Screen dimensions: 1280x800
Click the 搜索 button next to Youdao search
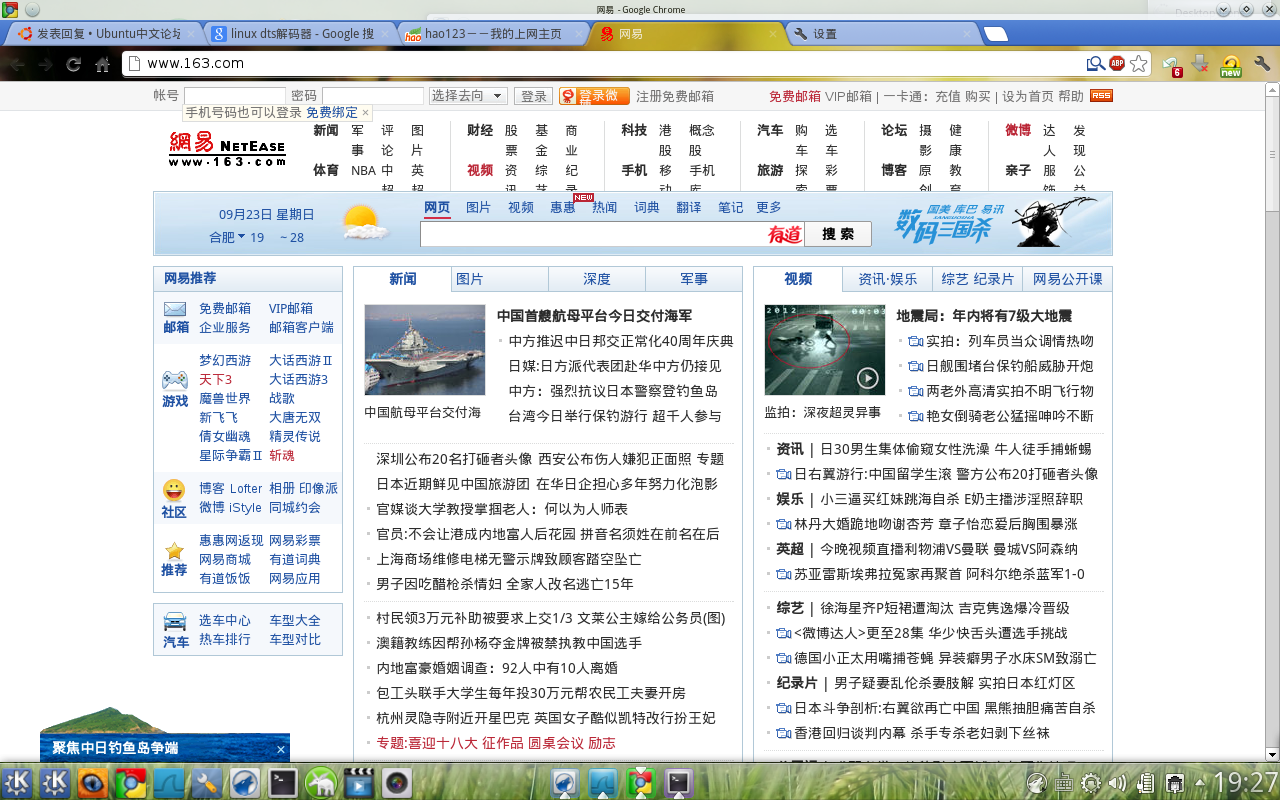point(838,234)
